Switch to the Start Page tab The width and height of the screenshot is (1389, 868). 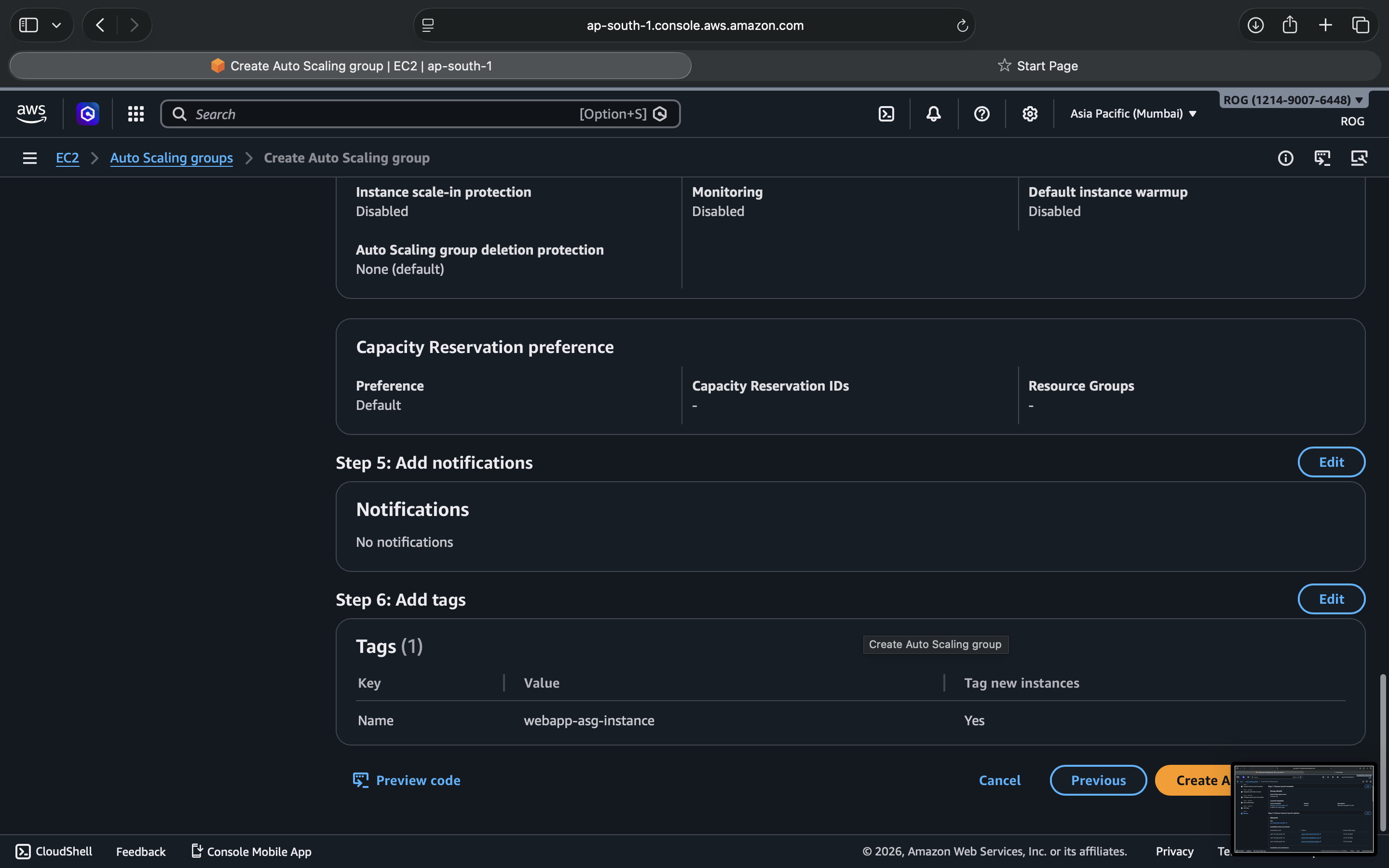[1038, 66]
